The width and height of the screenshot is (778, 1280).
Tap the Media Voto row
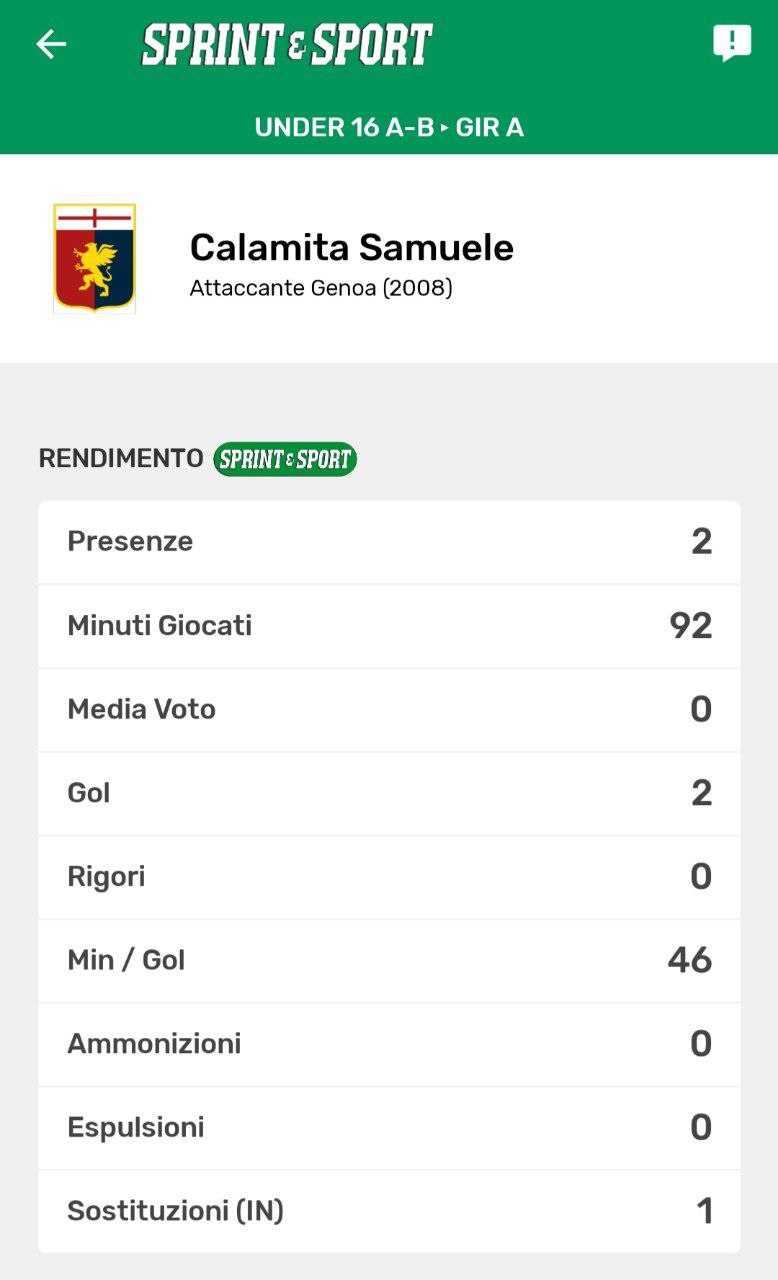[389, 710]
